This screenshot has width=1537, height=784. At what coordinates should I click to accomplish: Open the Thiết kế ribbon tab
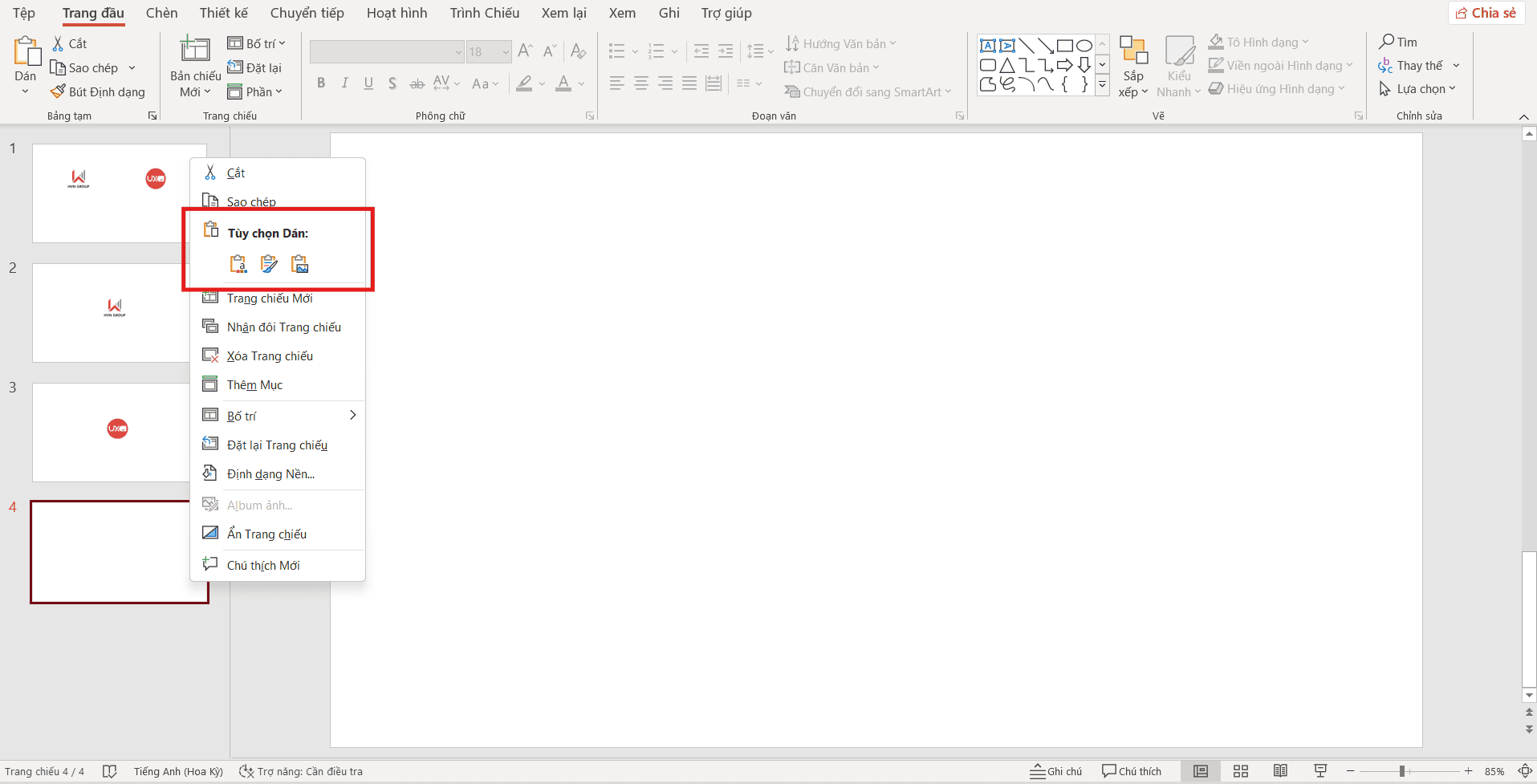coord(223,13)
